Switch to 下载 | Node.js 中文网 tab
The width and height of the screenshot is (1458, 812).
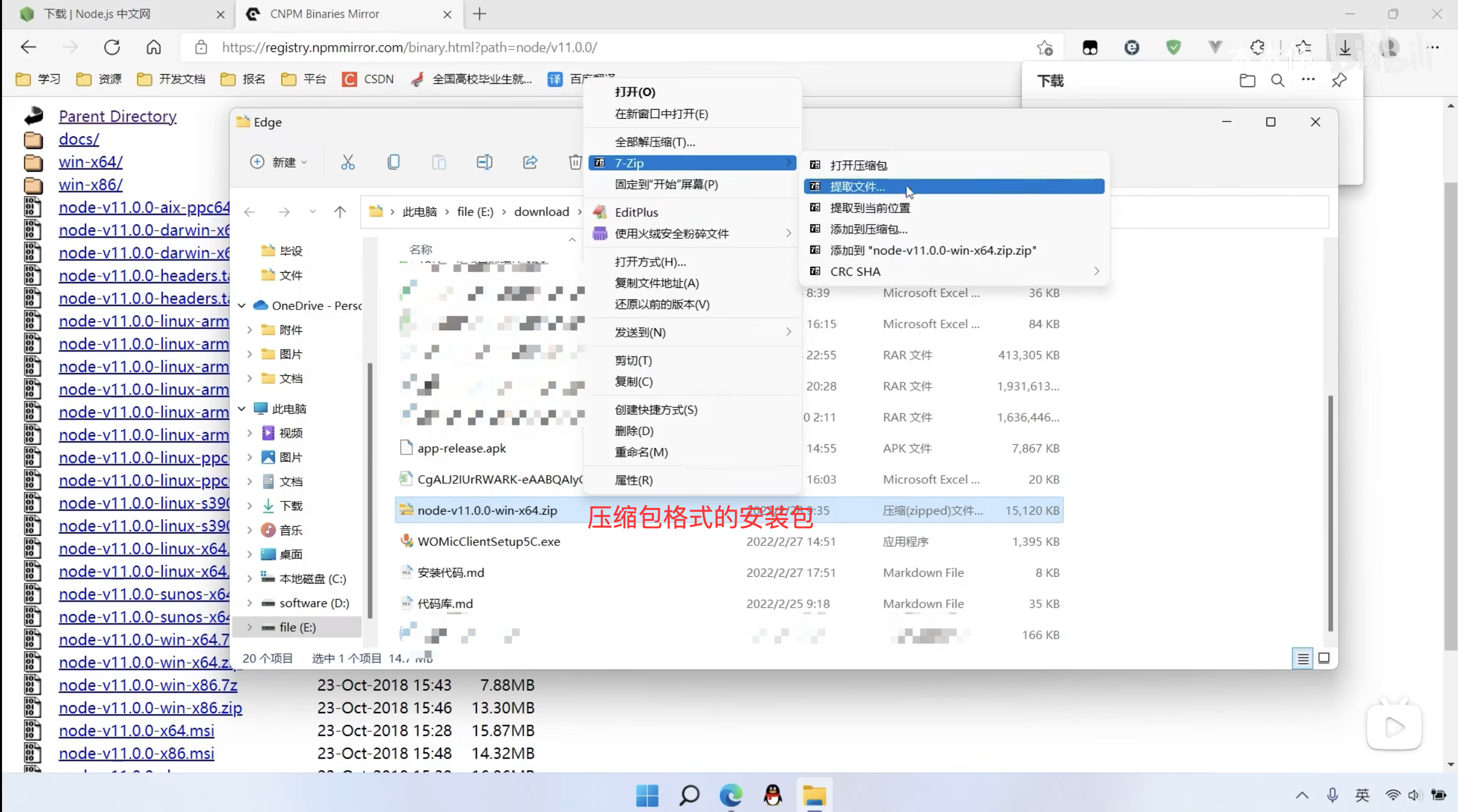point(98,14)
